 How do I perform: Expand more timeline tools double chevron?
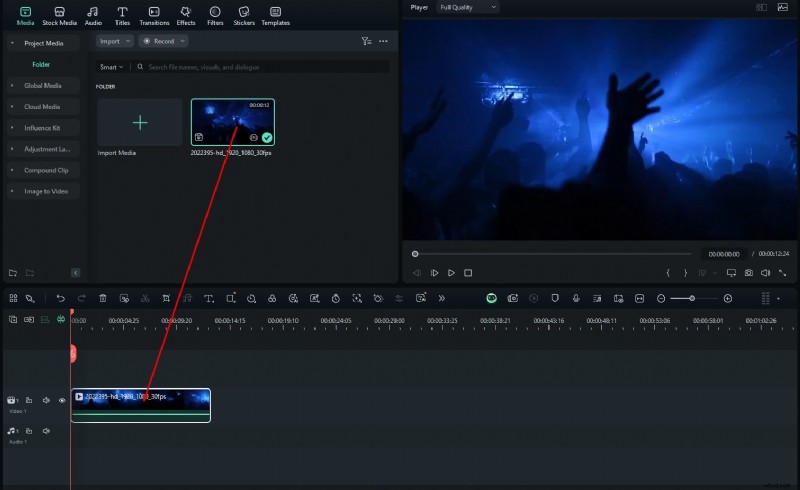[x=442, y=299]
